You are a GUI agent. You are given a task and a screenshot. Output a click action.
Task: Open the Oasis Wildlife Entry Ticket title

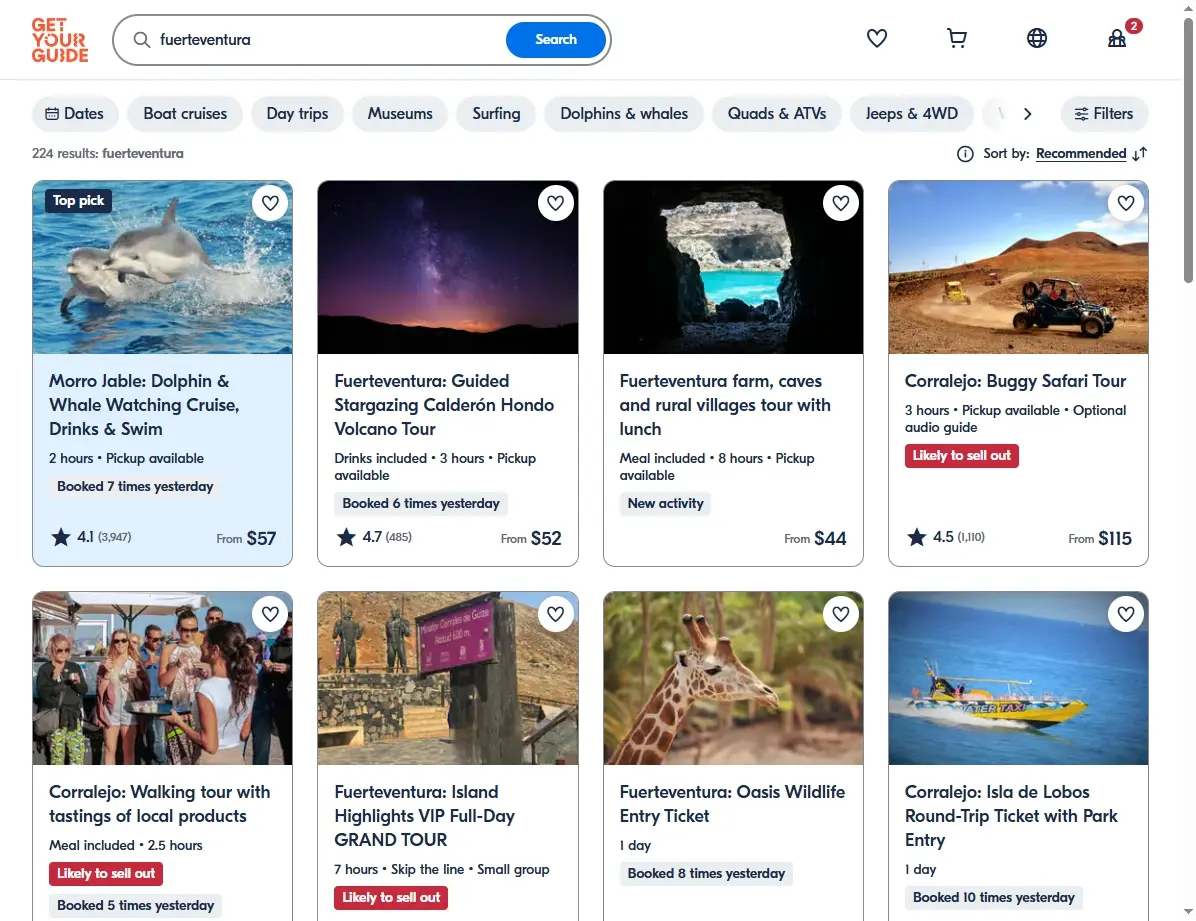point(732,803)
